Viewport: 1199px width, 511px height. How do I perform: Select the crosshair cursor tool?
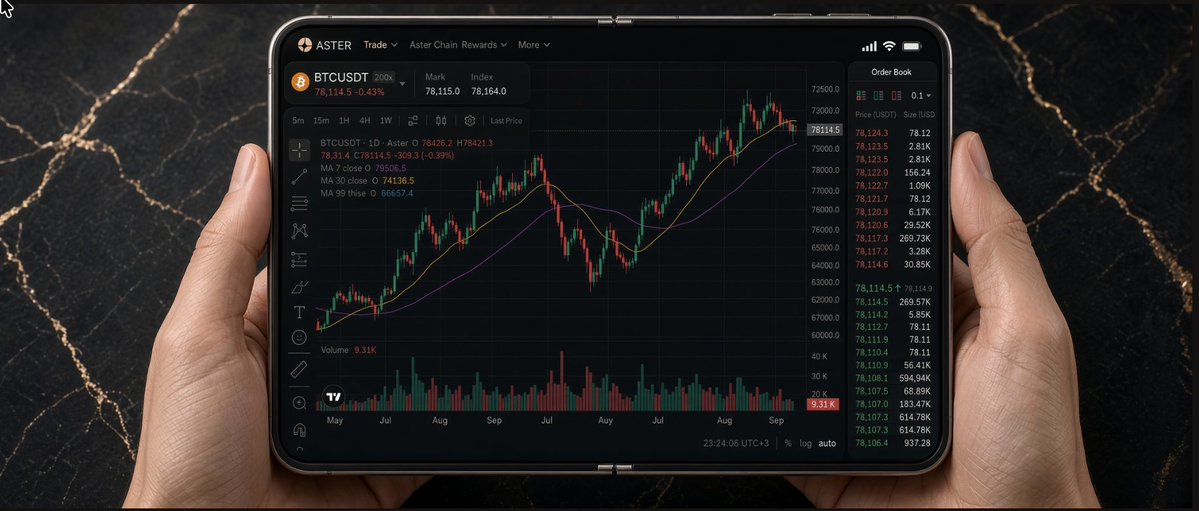point(299,150)
